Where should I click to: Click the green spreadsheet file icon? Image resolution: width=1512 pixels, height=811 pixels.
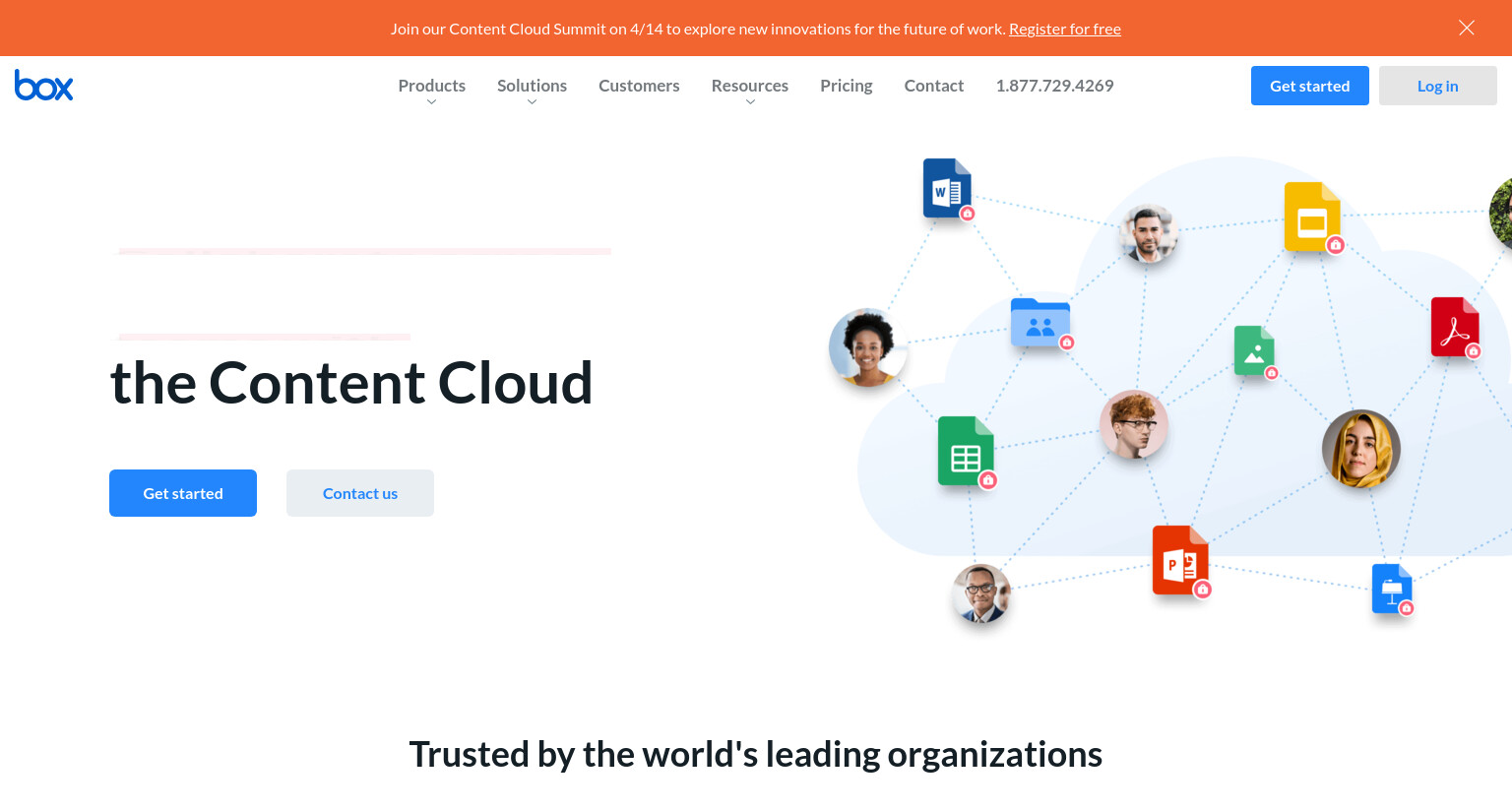point(966,451)
